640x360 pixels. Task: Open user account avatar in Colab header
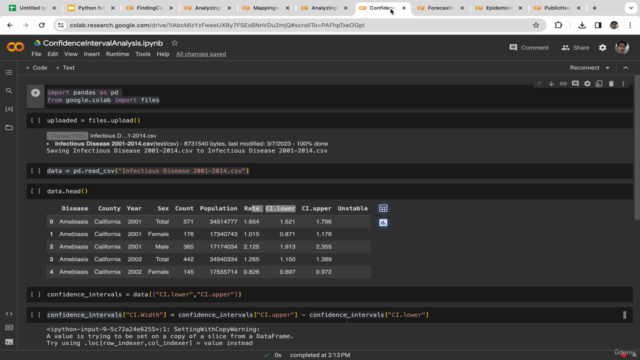(622, 48)
